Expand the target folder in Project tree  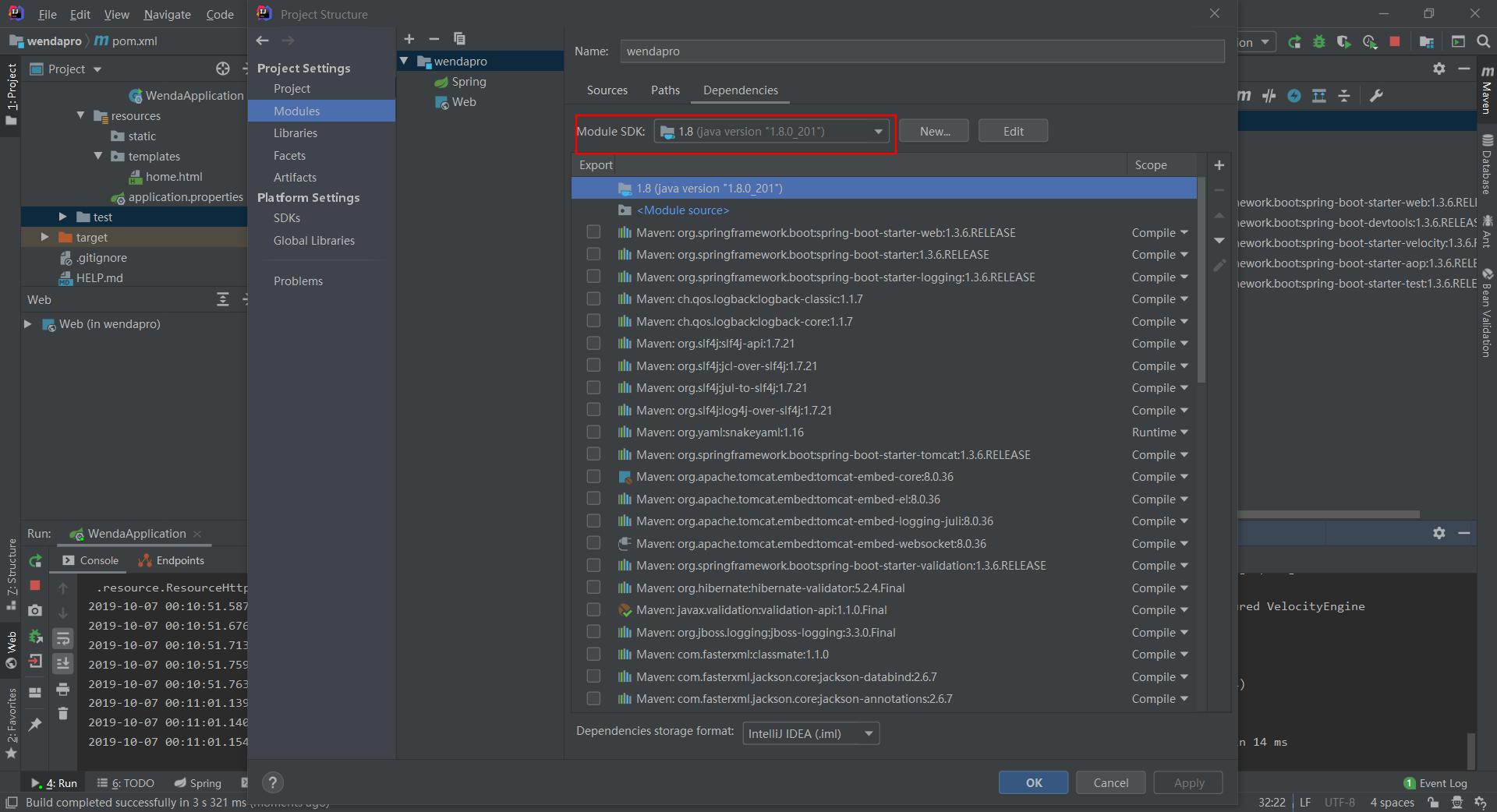click(44, 237)
